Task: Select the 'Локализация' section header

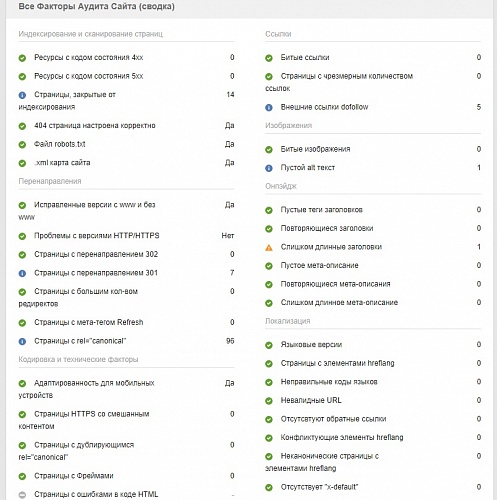Action: [288, 321]
